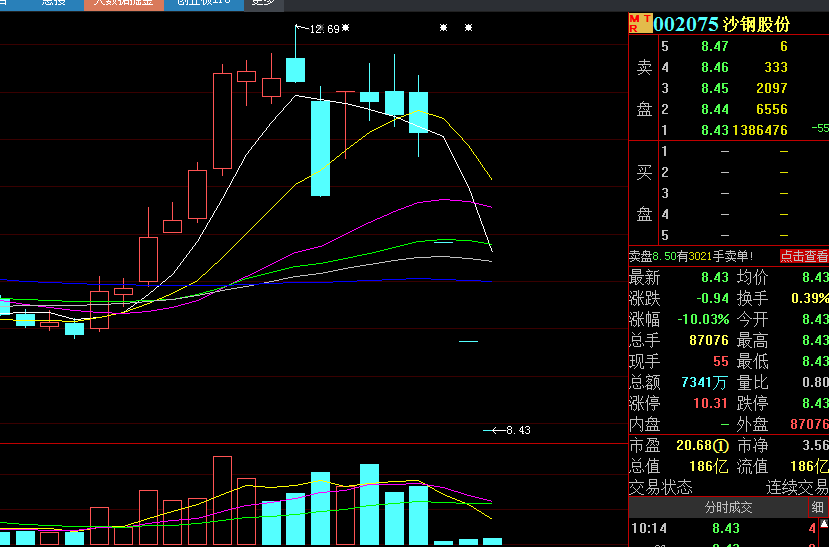829x547 pixels.
Task: Click the 外盘 value 87076
Action: click(x=809, y=424)
